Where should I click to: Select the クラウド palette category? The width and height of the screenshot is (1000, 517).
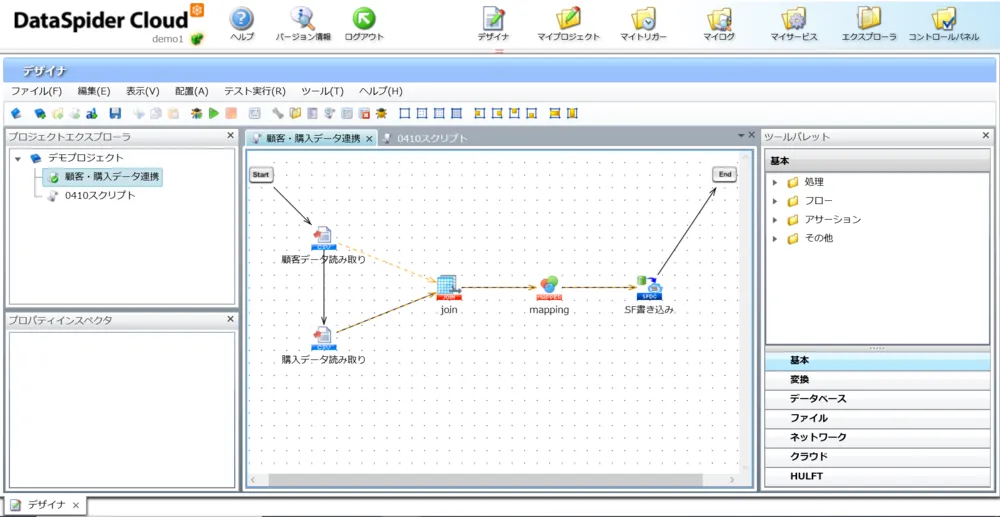[x=876, y=456]
